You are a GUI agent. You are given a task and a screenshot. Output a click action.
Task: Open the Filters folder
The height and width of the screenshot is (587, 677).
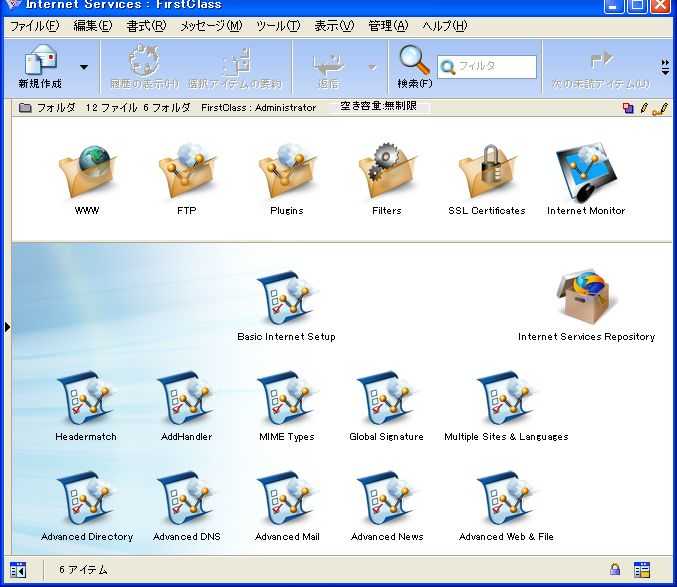387,173
